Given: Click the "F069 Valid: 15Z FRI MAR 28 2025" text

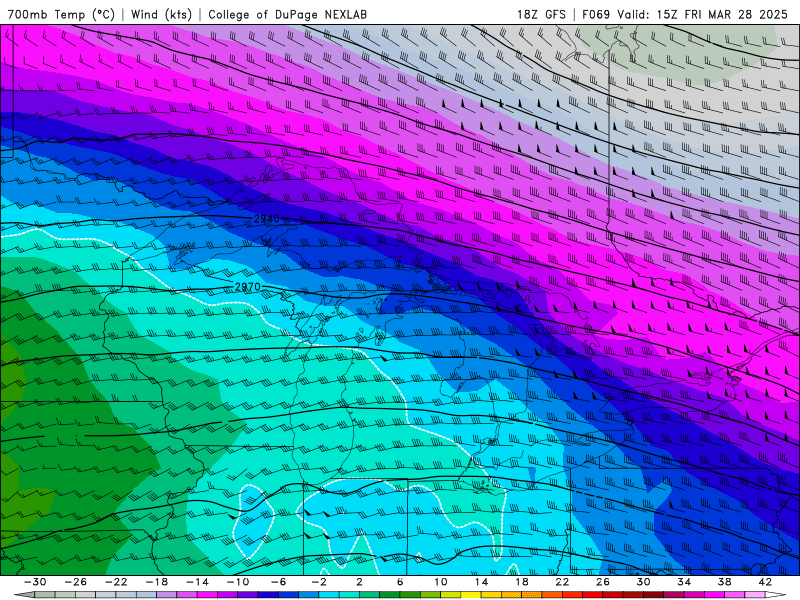Looking at the screenshot, I should point(685,14).
